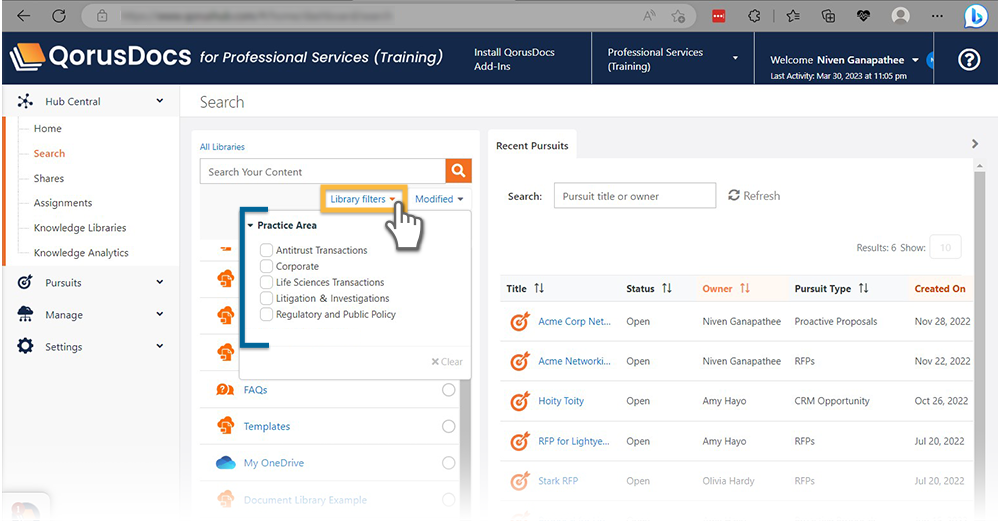Image resolution: width=1000 pixels, height=521 pixels.
Task: Check the Corporate checkbox
Action: click(267, 266)
